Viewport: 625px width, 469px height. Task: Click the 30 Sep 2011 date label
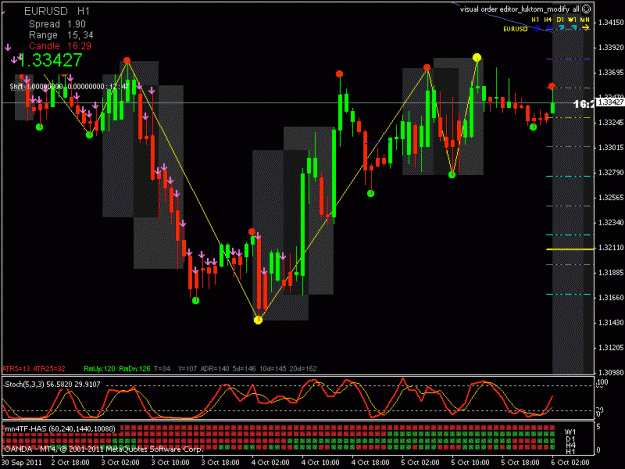coord(22,462)
